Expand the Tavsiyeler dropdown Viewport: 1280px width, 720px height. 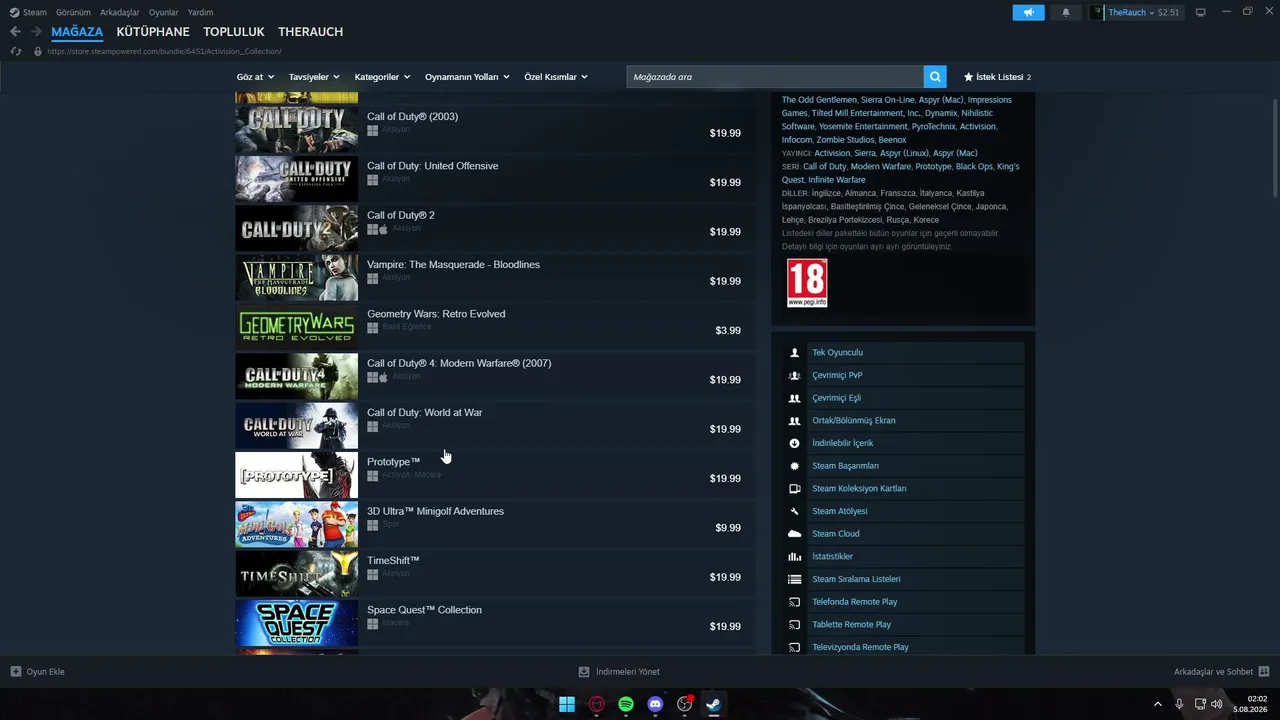click(314, 77)
